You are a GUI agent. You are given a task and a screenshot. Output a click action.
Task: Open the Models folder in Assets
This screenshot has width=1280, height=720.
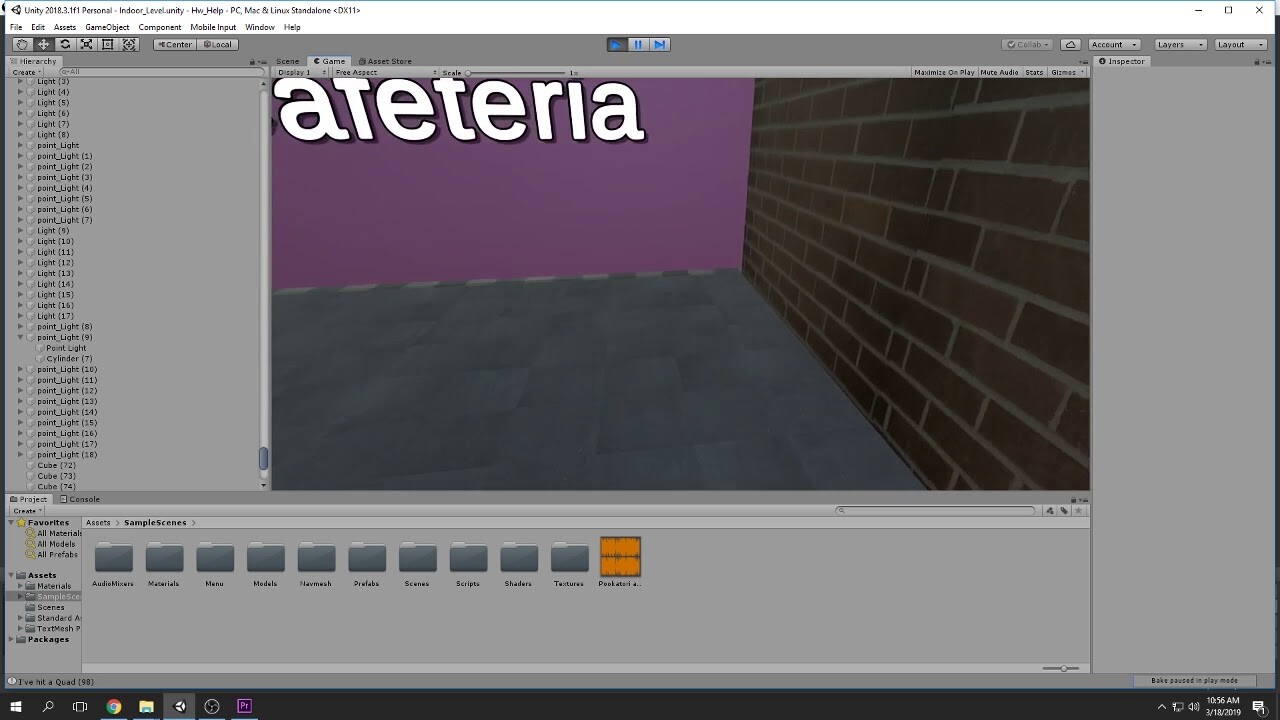pyautogui.click(x=265, y=564)
